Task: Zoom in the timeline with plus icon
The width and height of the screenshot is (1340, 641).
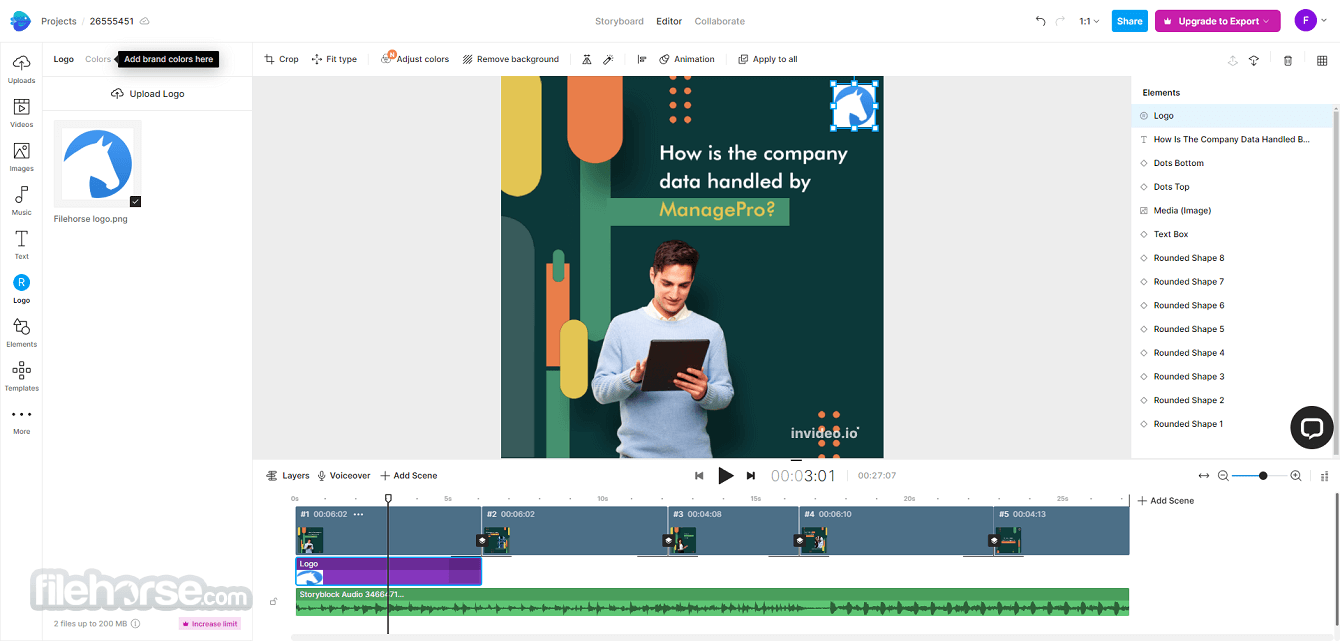Action: pos(1296,476)
